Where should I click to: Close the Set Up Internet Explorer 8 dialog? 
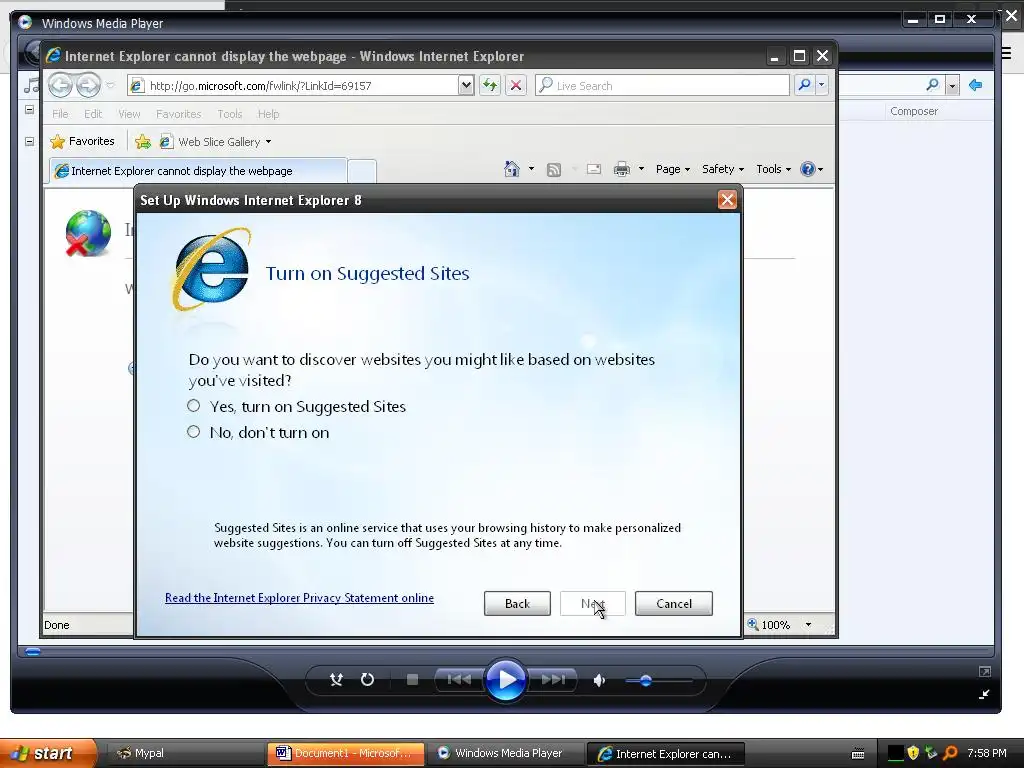point(727,200)
